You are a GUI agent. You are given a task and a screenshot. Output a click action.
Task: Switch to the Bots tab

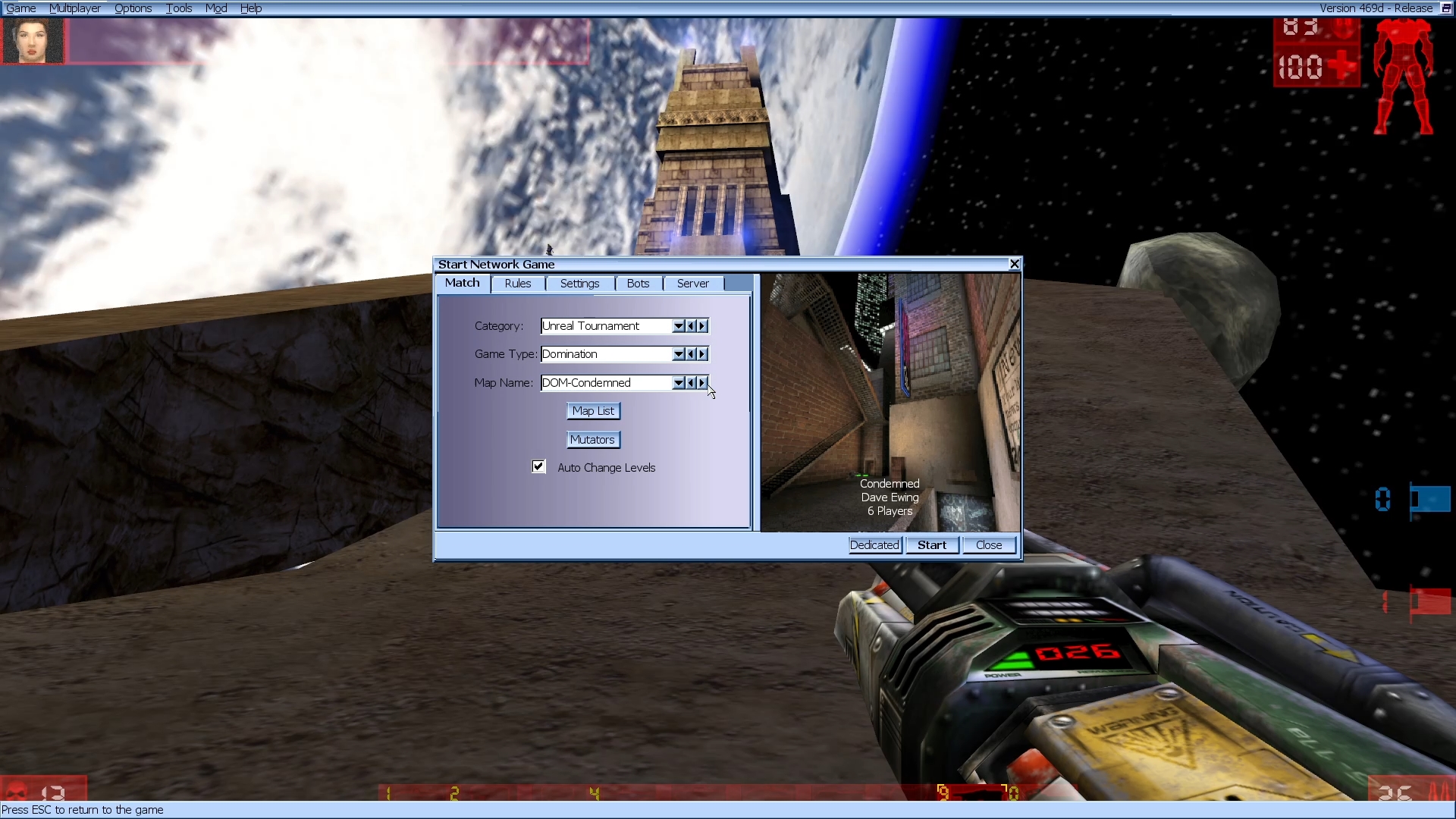tap(638, 284)
